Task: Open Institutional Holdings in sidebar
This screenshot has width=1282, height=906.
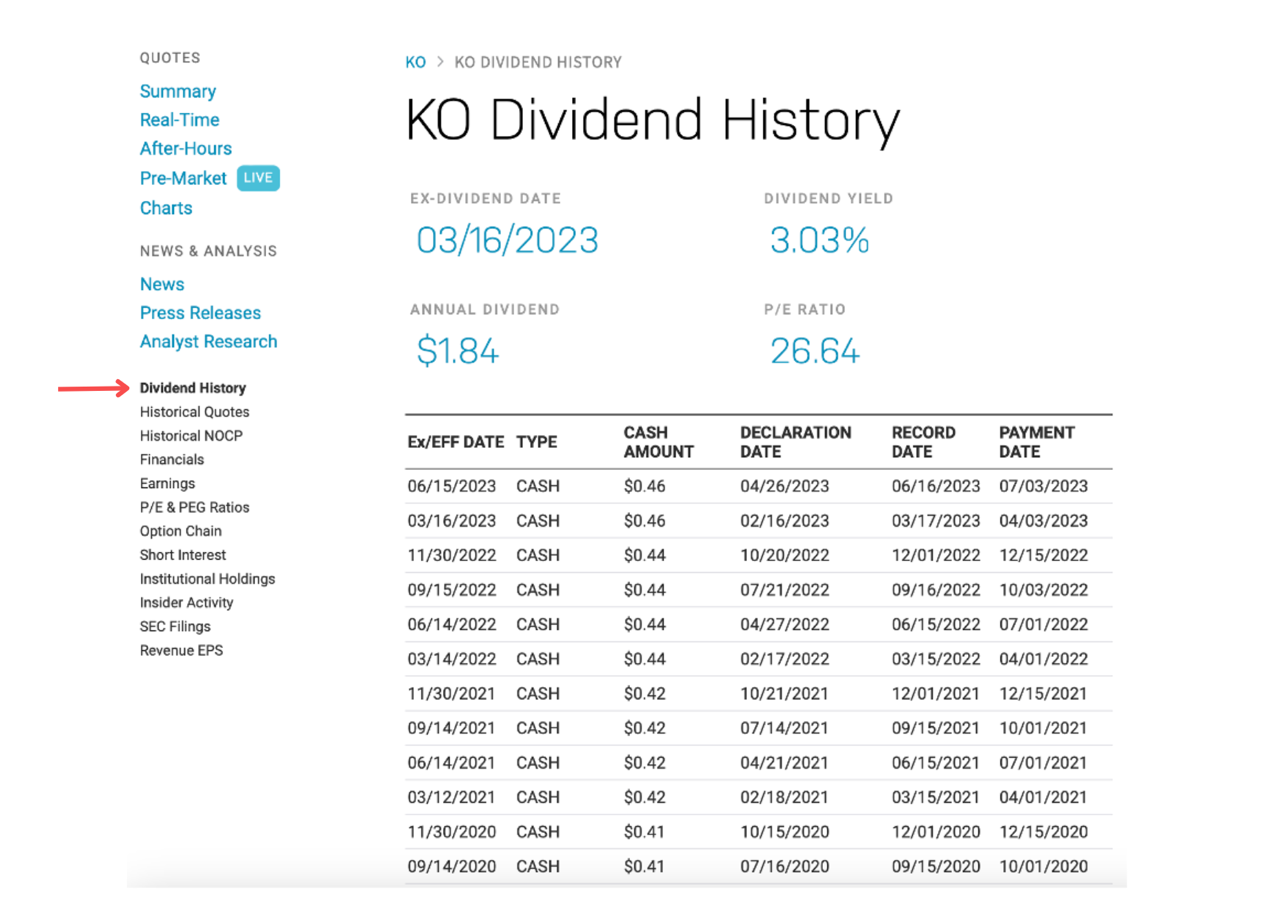Action: [208, 579]
